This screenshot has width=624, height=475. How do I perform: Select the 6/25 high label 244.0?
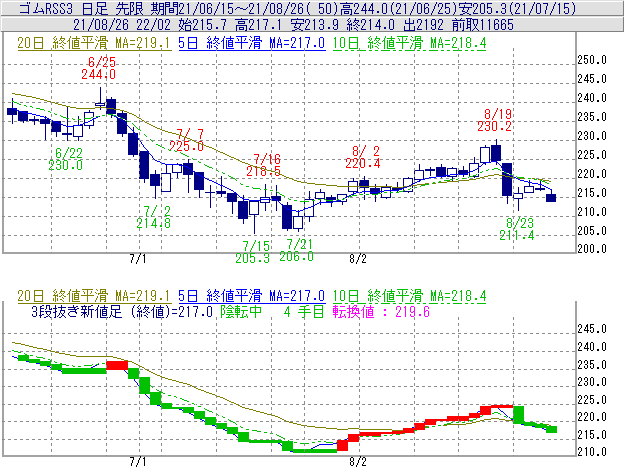tap(99, 68)
